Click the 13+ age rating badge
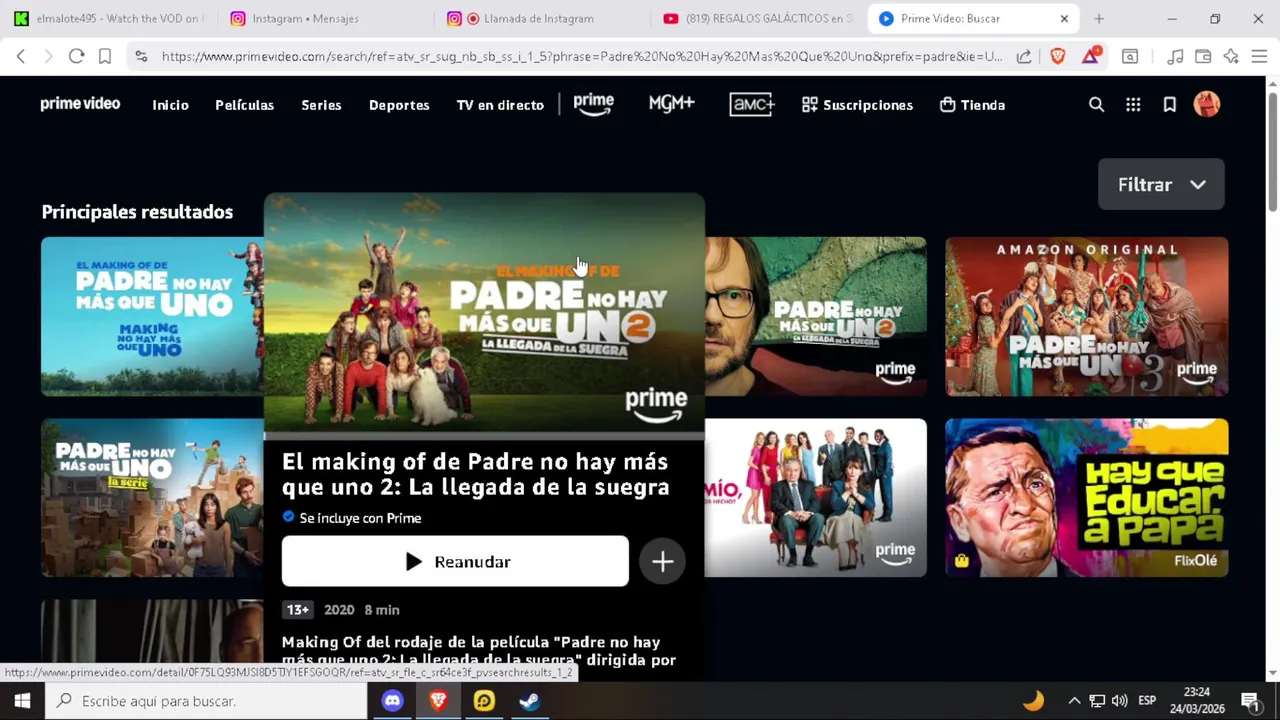 point(298,610)
